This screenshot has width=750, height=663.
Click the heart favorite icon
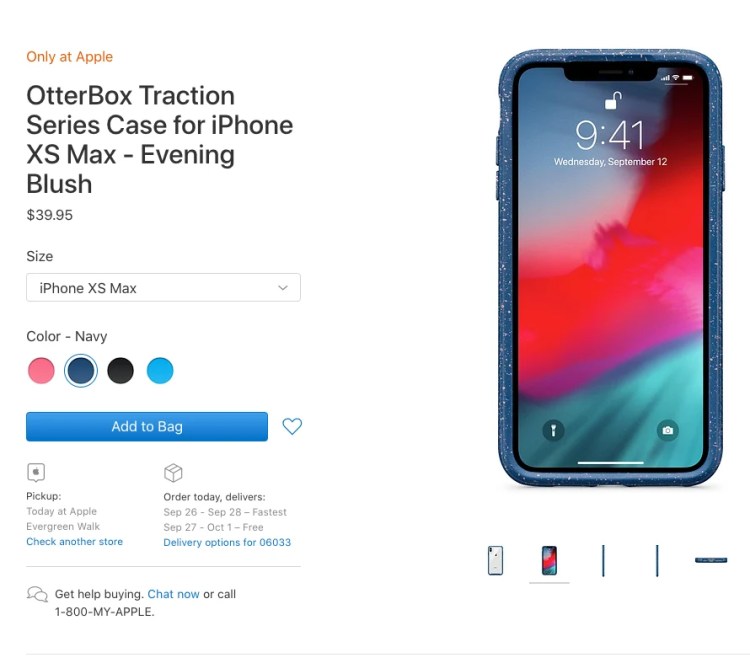point(292,426)
